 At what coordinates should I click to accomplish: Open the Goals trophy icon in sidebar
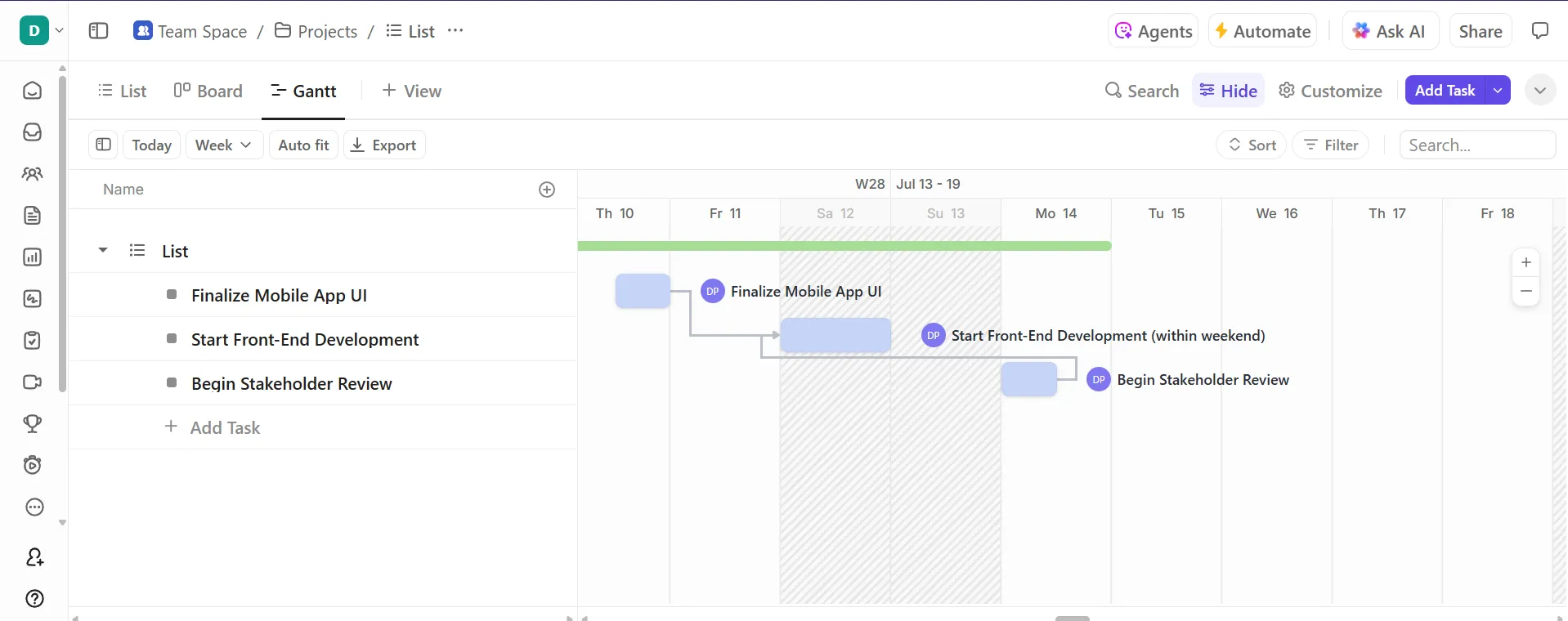tap(33, 424)
